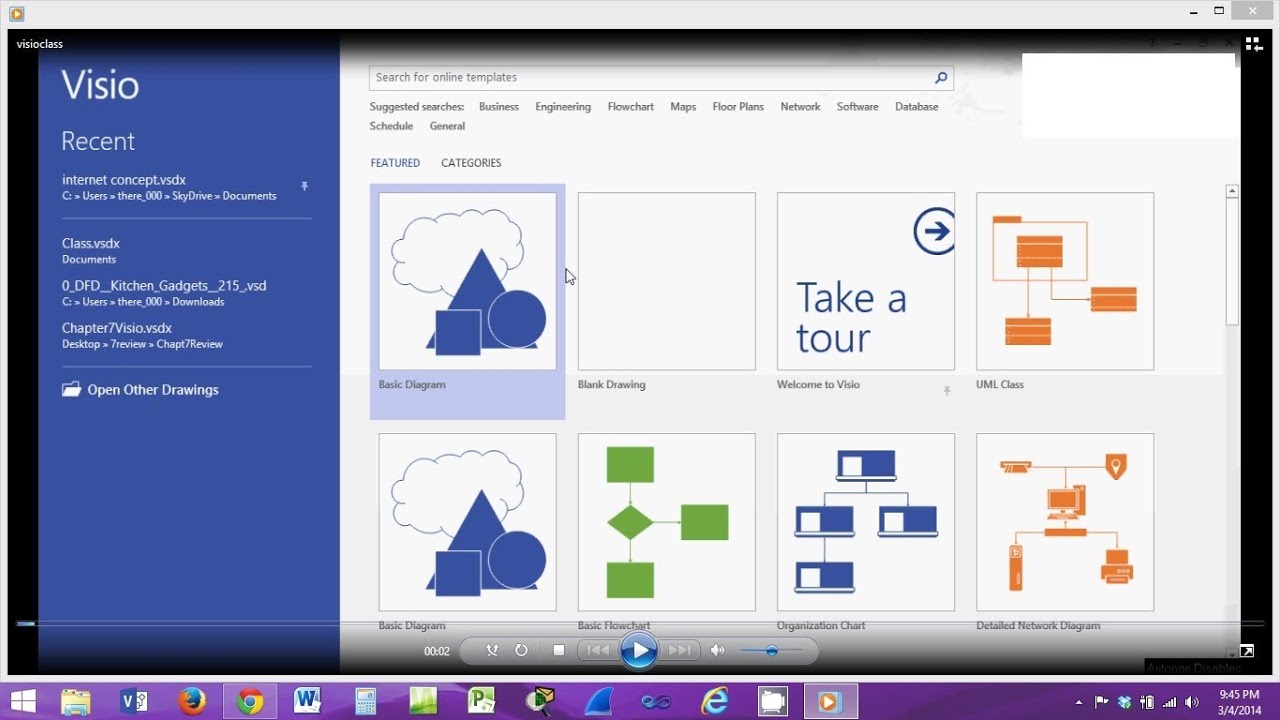This screenshot has height=720, width=1280.
Task: Adjust the media player volume slider
Action: pyautogui.click(x=771, y=650)
